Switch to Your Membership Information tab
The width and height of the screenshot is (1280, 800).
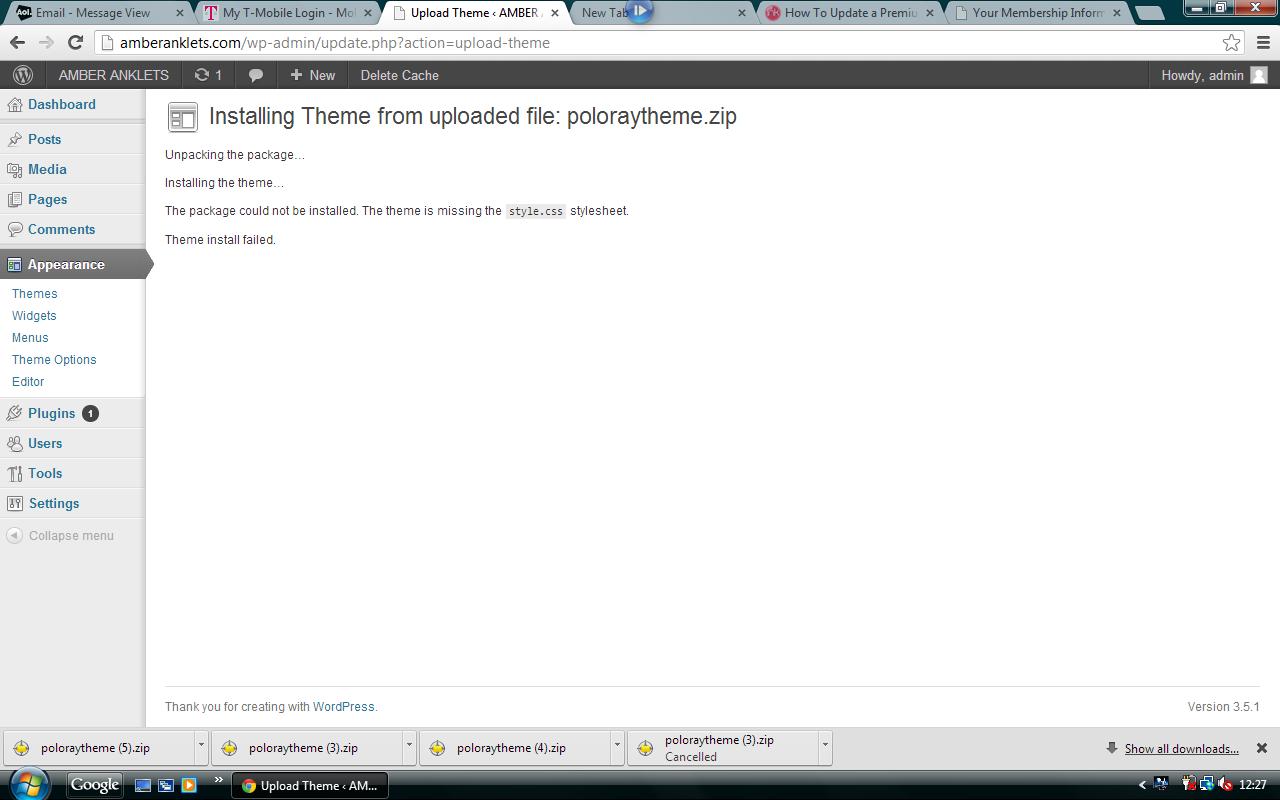tap(1038, 13)
